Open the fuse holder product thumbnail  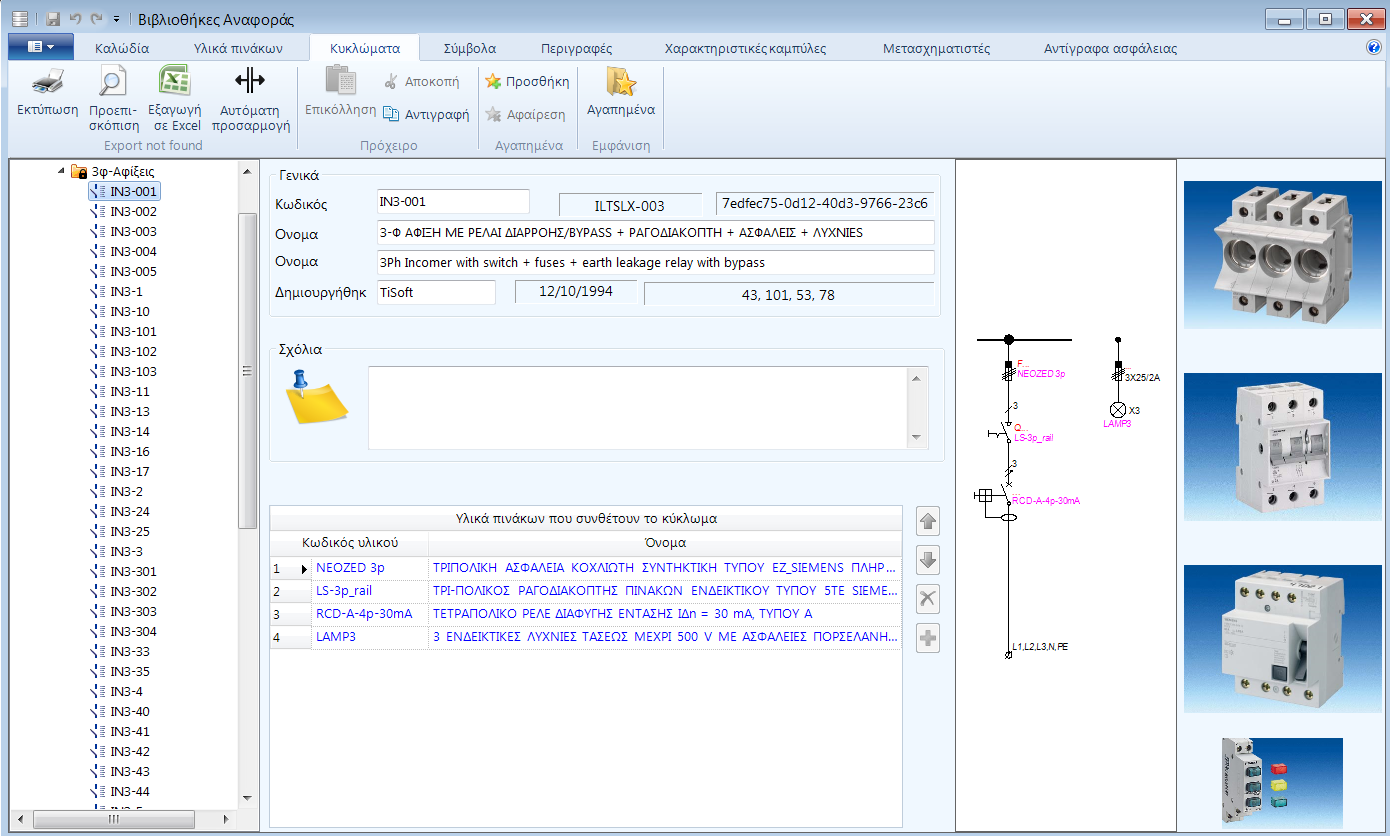(1282, 255)
